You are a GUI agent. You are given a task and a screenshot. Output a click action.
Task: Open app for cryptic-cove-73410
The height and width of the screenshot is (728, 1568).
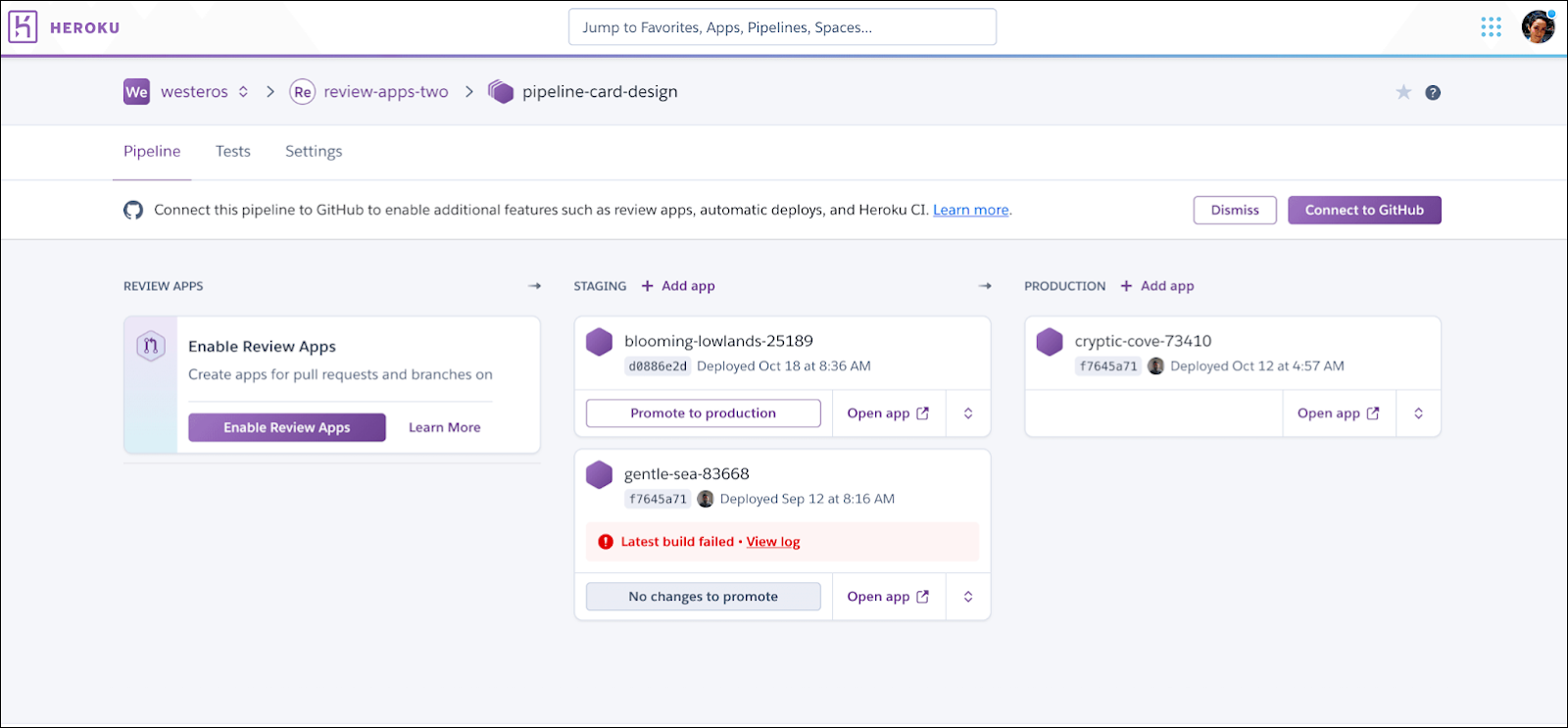click(x=1339, y=413)
